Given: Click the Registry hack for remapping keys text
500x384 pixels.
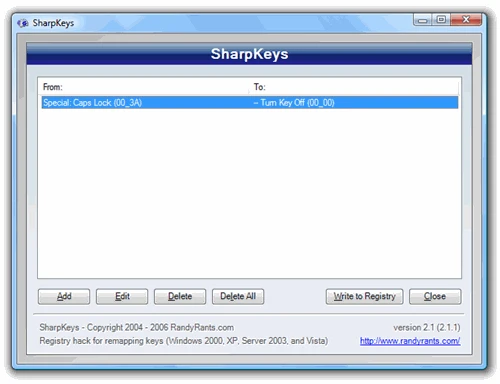Looking at the screenshot, I should [184, 341].
